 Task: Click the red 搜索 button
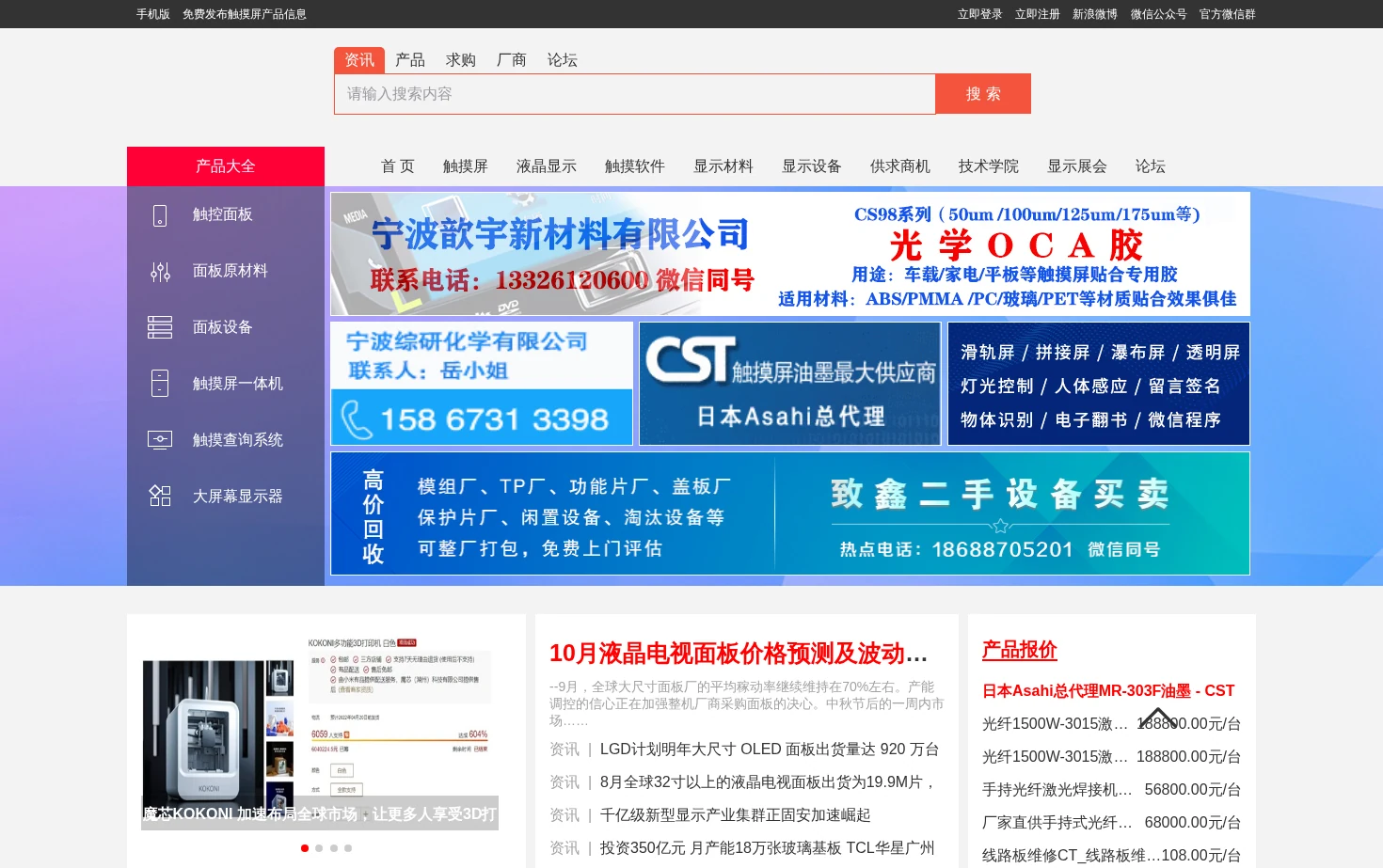coord(983,94)
